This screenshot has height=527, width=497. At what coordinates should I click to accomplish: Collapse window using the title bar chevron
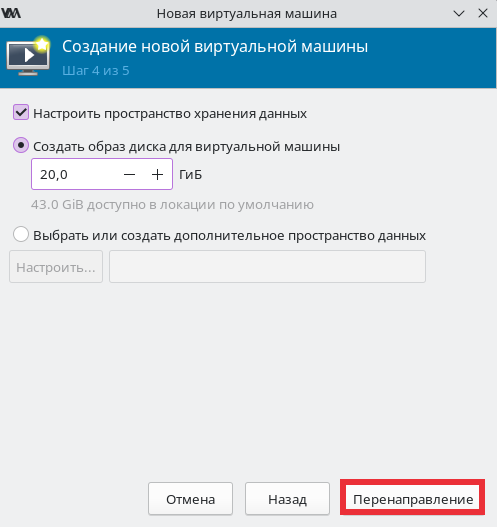coord(459,13)
